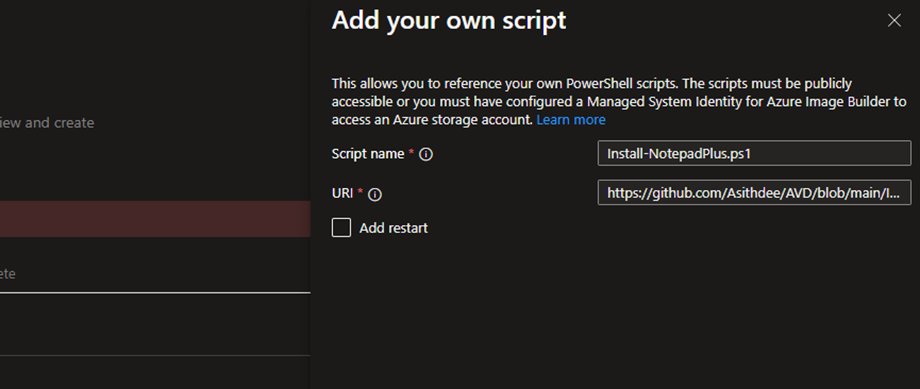Viewport: 920px width, 389px height.
Task: Focus the Script name field containing Install-NotepadPlus.ps1
Action: [x=754, y=154]
